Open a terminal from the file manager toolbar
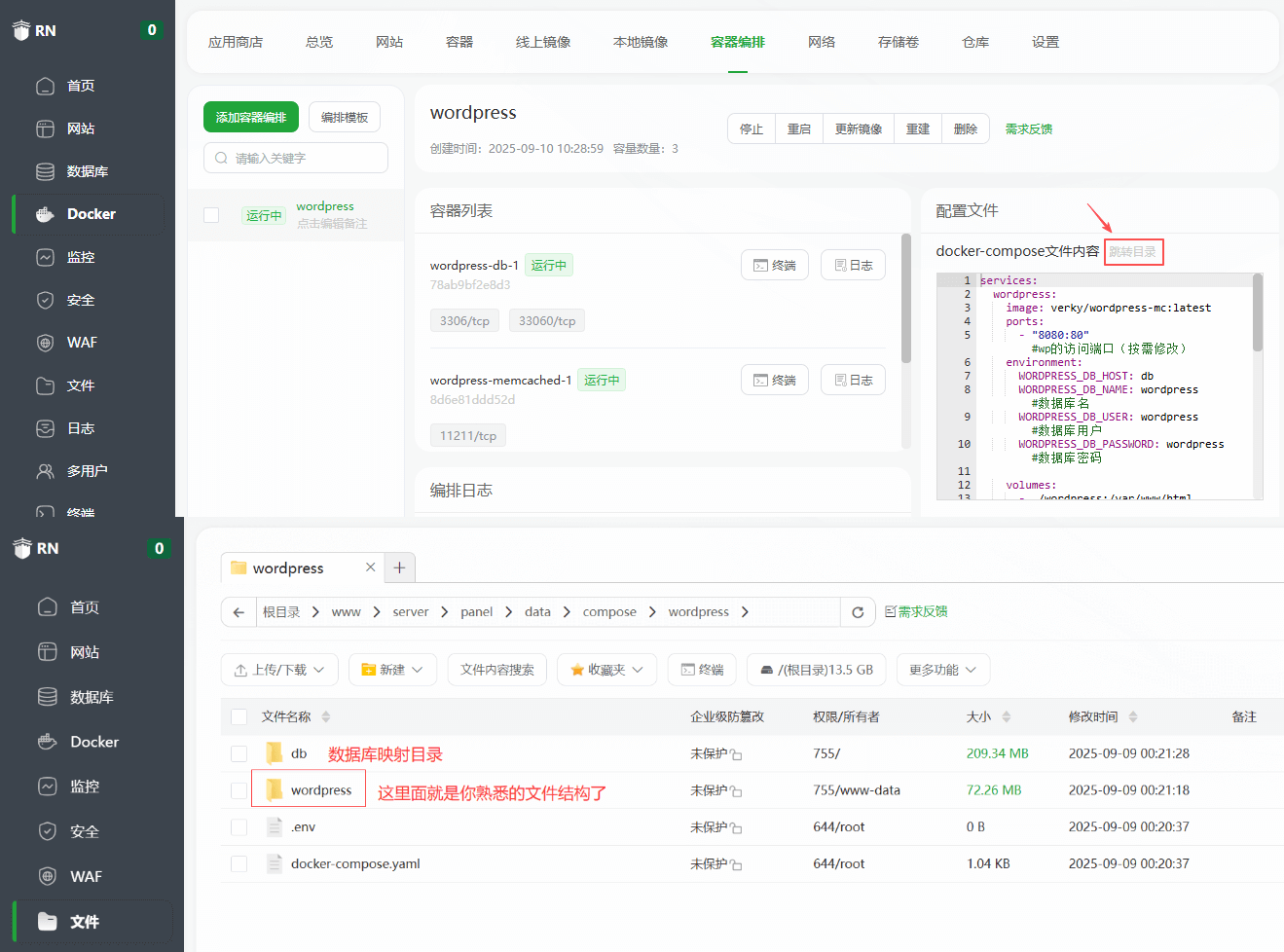Image resolution: width=1284 pixels, height=952 pixels. tap(701, 670)
